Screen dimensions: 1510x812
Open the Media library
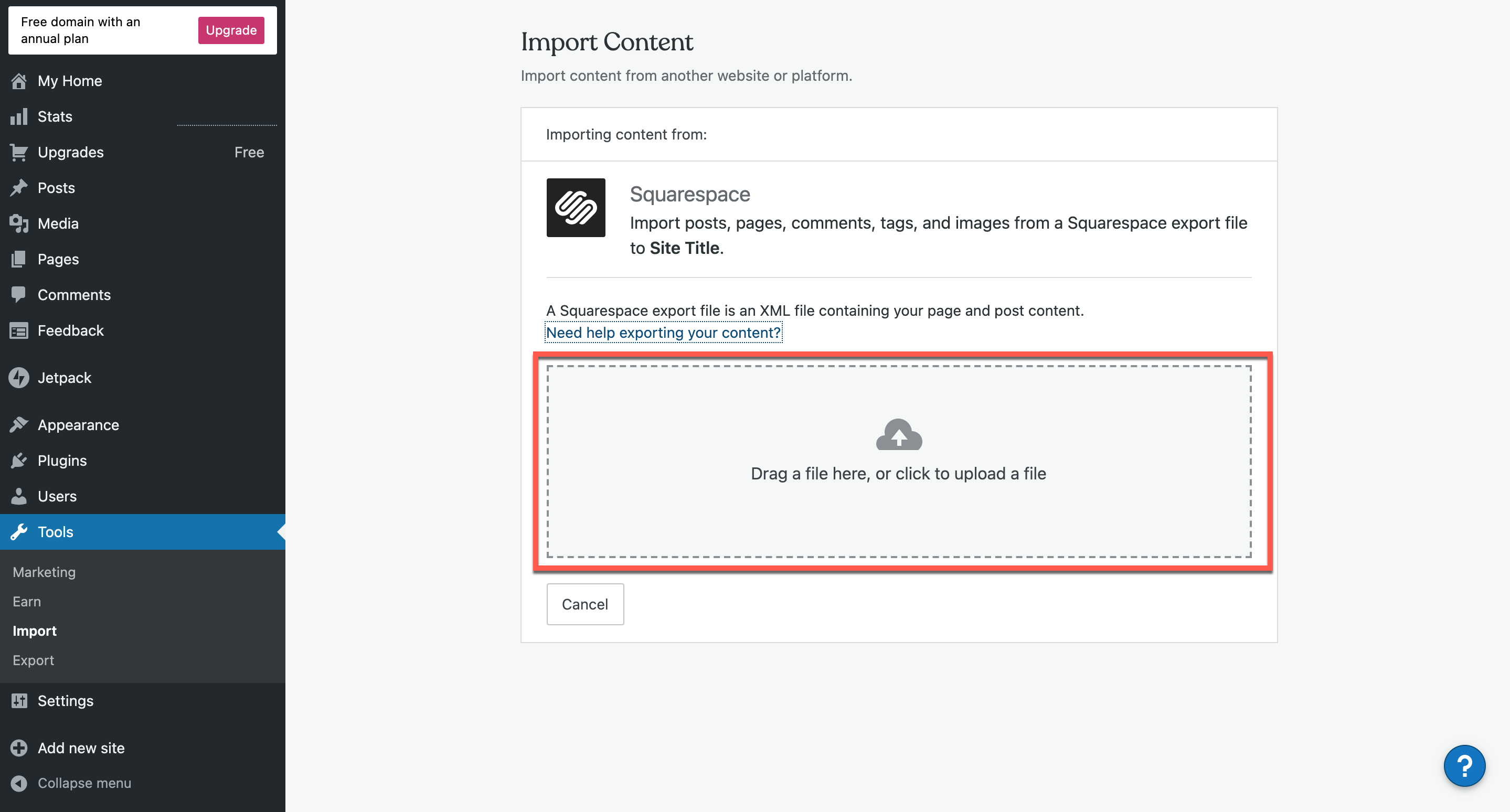point(58,223)
